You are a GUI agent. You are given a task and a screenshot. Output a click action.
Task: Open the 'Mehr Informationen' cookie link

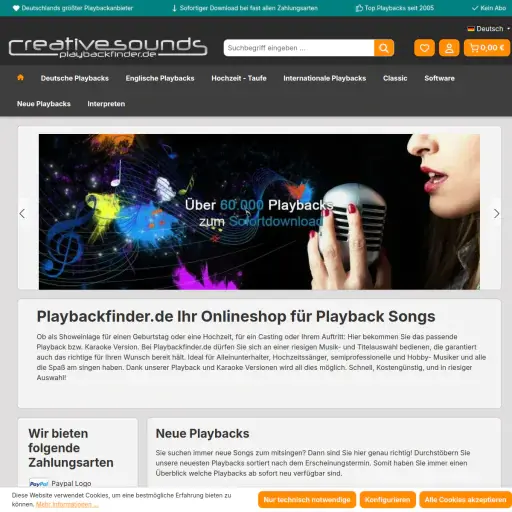click(67, 504)
